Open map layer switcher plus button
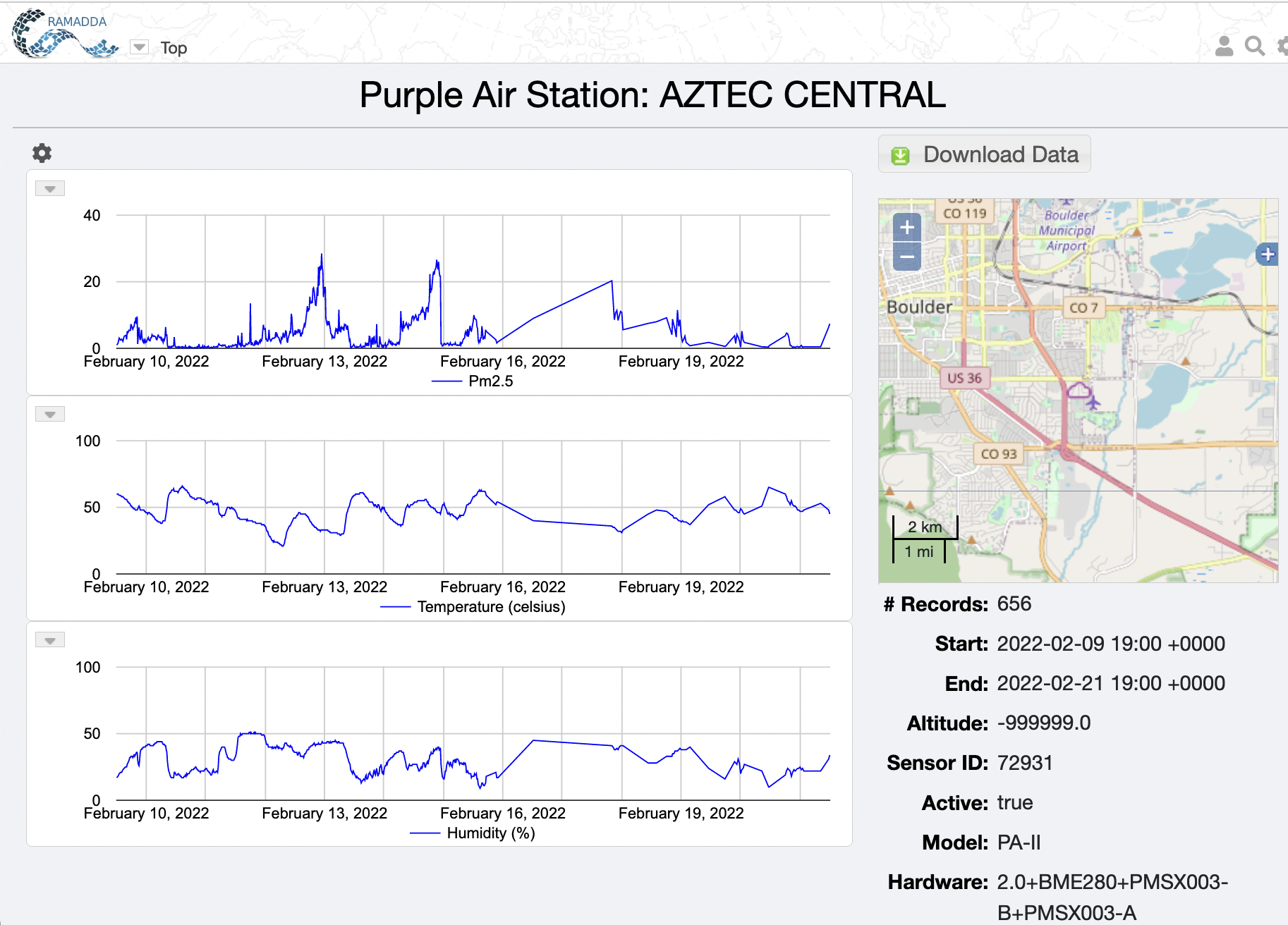The width and height of the screenshot is (1288, 925). point(1268,255)
